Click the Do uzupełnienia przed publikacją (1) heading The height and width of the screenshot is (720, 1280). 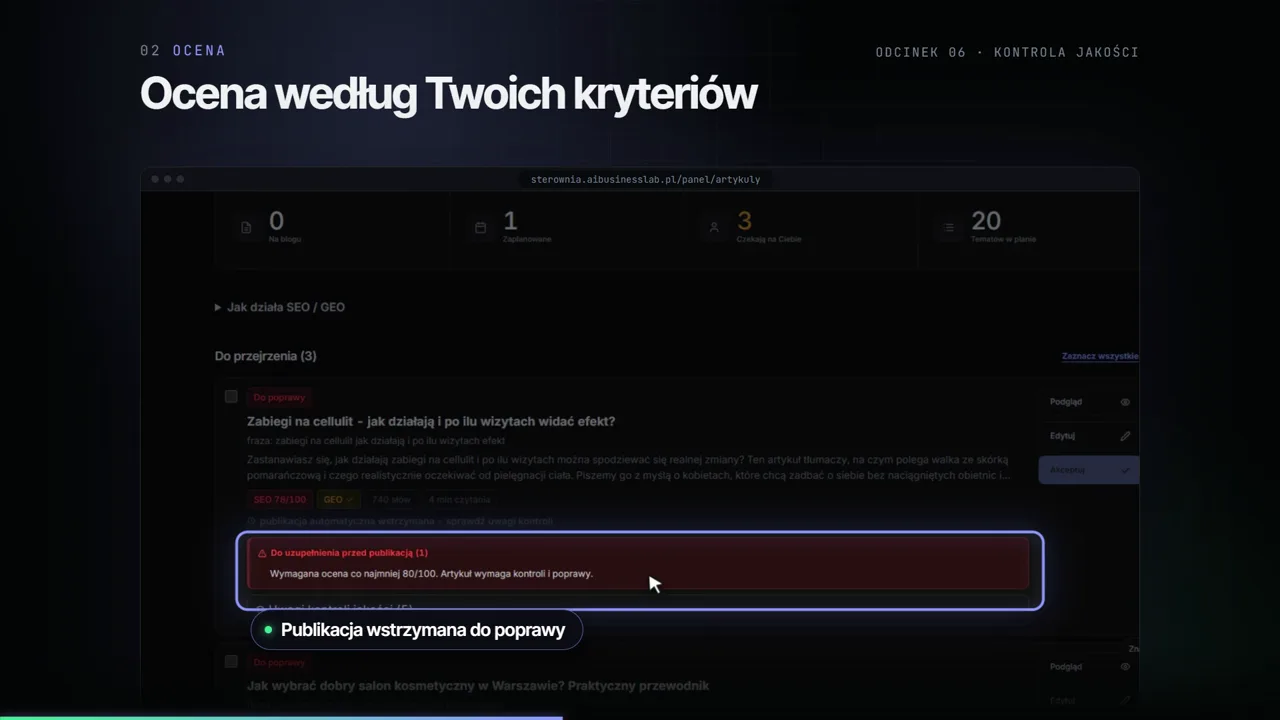(349, 553)
